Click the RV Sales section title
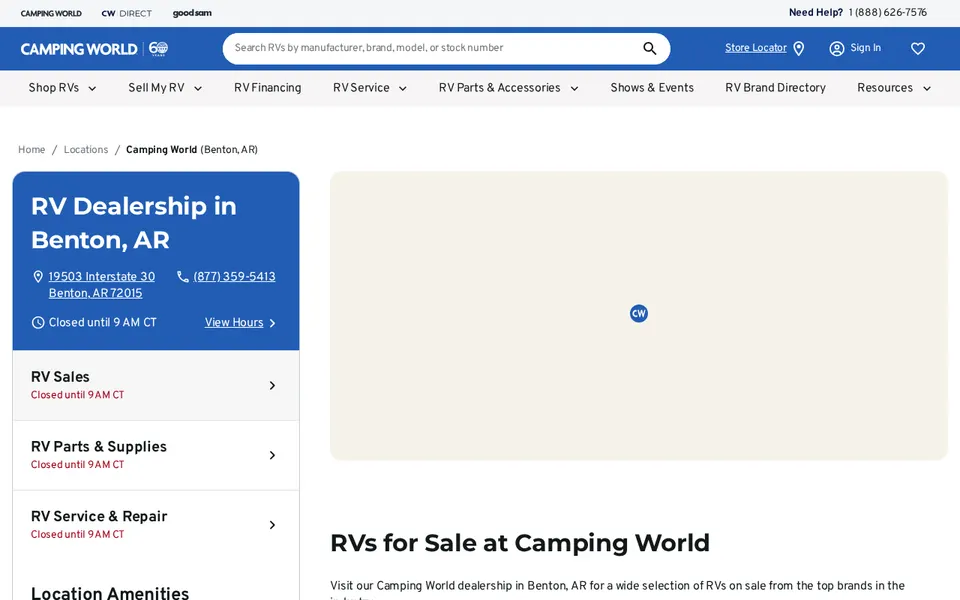960x600 pixels. pyautogui.click(x=60, y=377)
